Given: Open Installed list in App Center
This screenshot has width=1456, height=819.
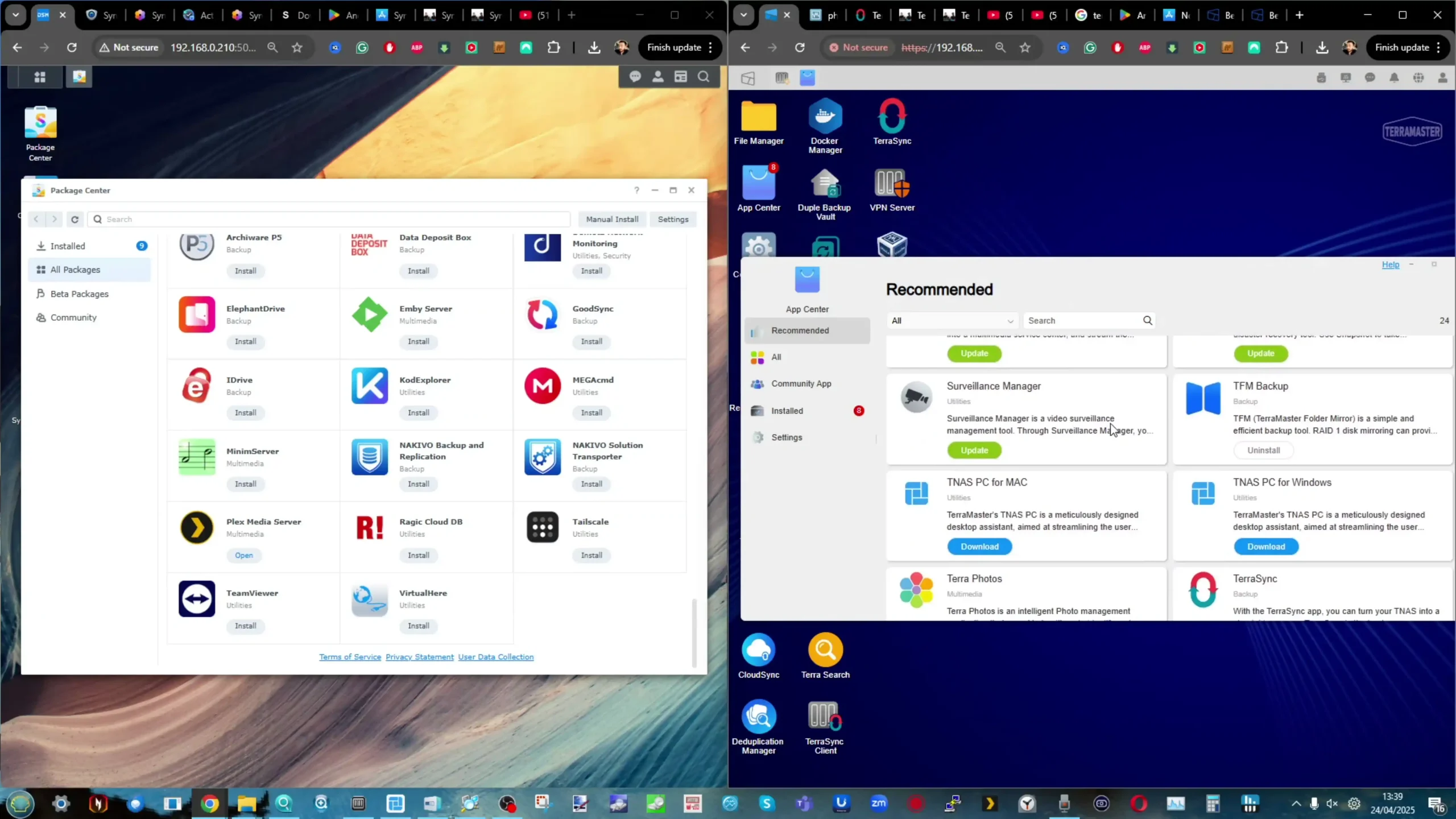Looking at the screenshot, I should click(x=807, y=411).
